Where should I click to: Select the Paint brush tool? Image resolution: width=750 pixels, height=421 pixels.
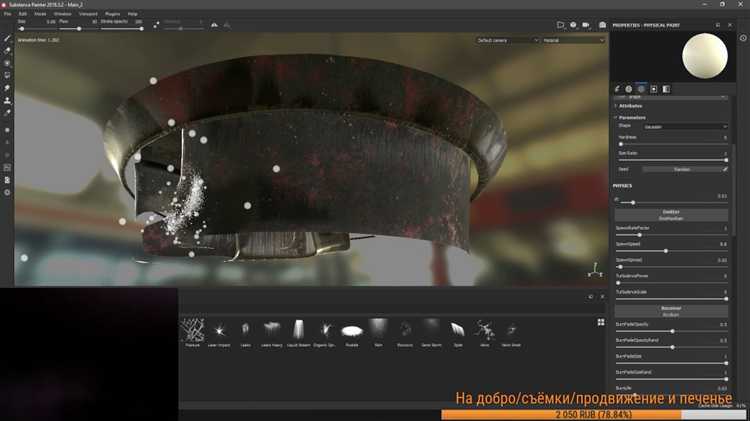click(x=7, y=39)
